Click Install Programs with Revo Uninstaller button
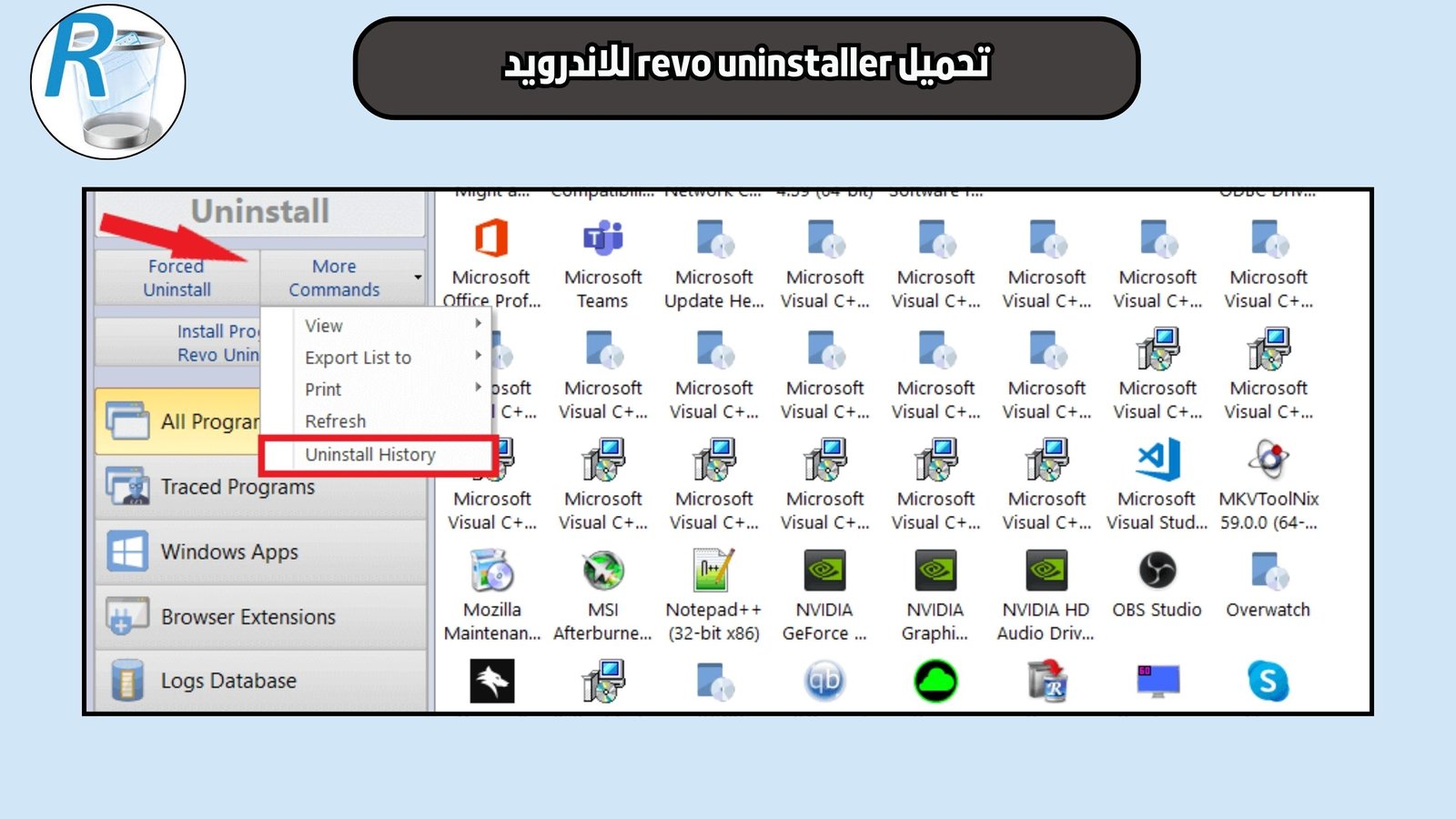Viewport: 1456px width, 819px height. (178, 343)
